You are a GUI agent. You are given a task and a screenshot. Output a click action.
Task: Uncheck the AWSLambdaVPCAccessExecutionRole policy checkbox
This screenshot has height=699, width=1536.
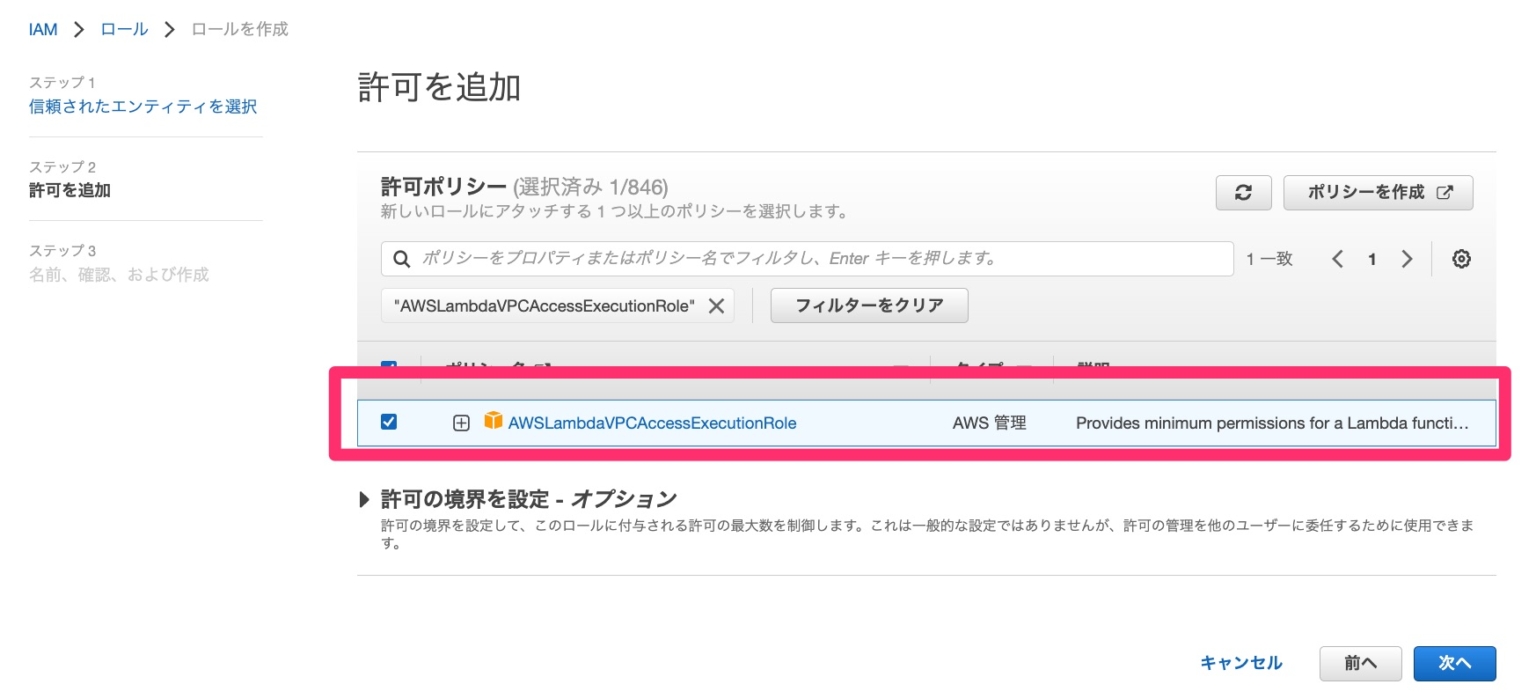[389, 422]
